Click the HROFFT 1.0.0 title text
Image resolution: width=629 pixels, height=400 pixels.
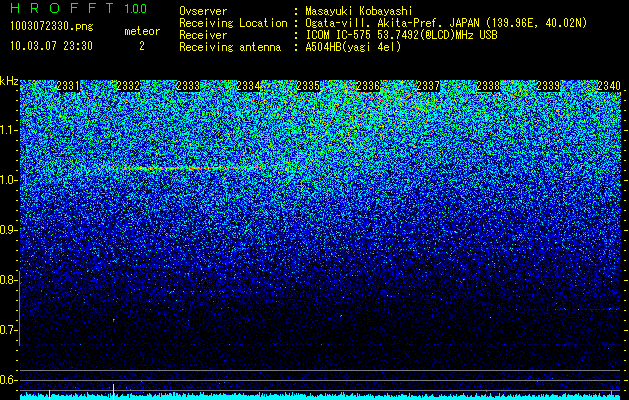tap(78, 8)
